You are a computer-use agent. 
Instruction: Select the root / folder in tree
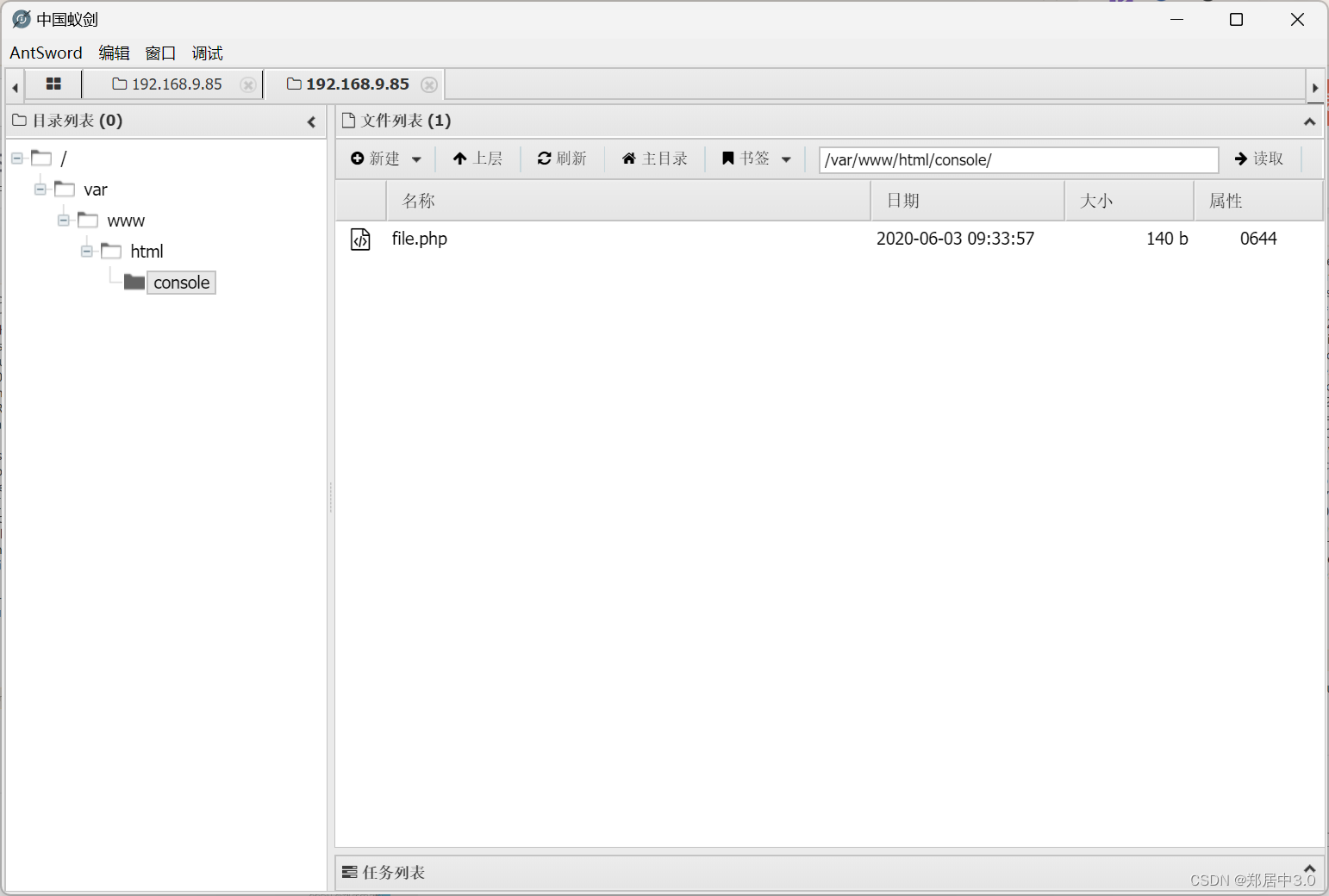pyautogui.click(x=63, y=159)
